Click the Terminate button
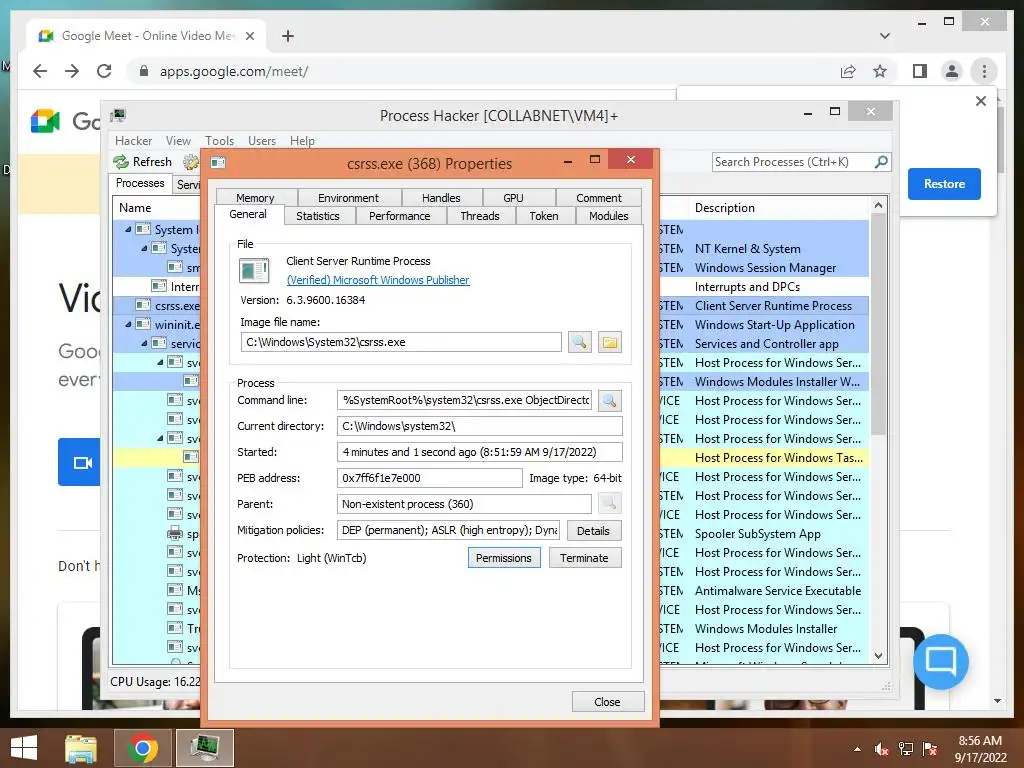1024x768 pixels. pos(584,558)
